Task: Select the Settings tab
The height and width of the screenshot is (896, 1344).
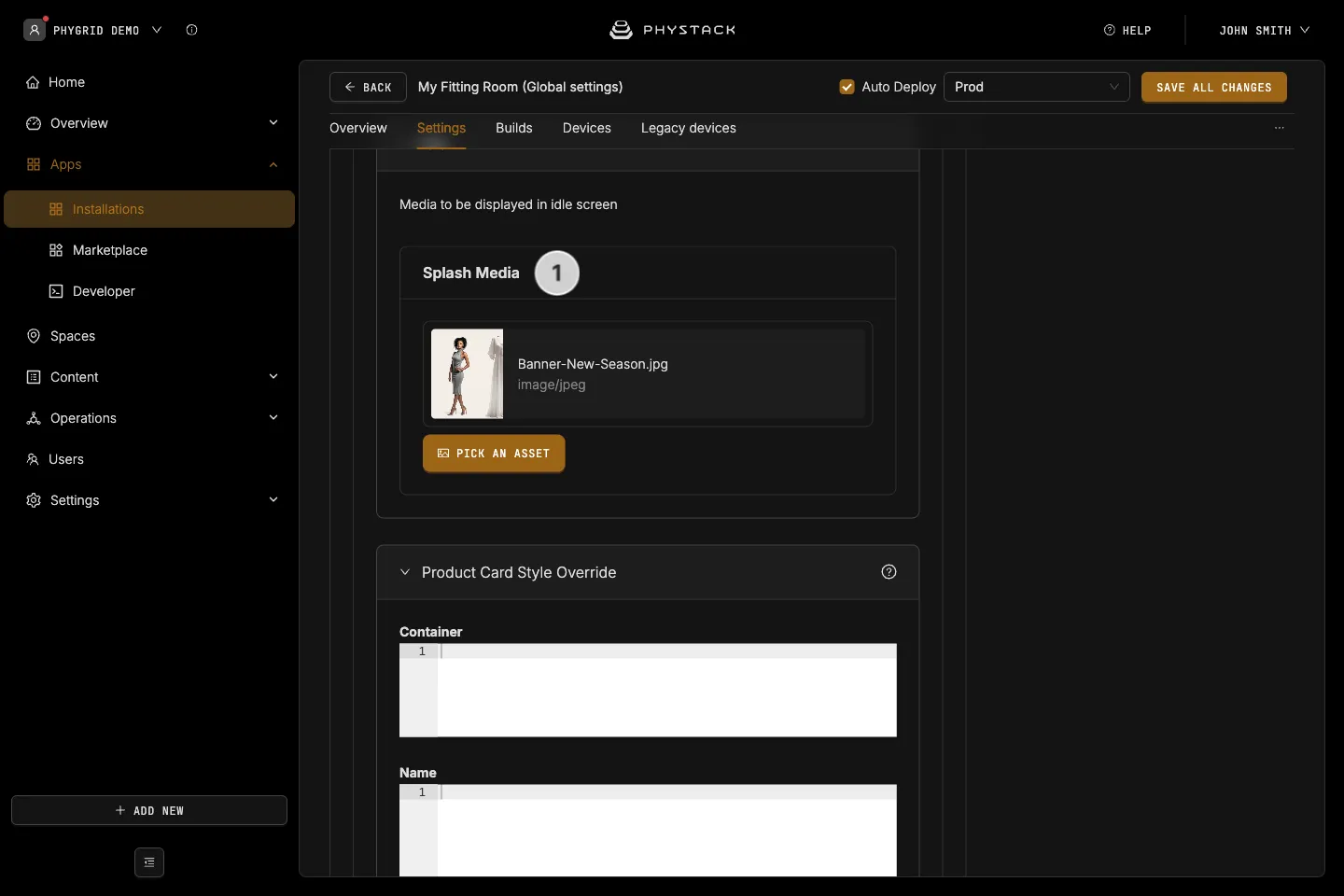Action: pyautogui.click(x=441, y=128)
